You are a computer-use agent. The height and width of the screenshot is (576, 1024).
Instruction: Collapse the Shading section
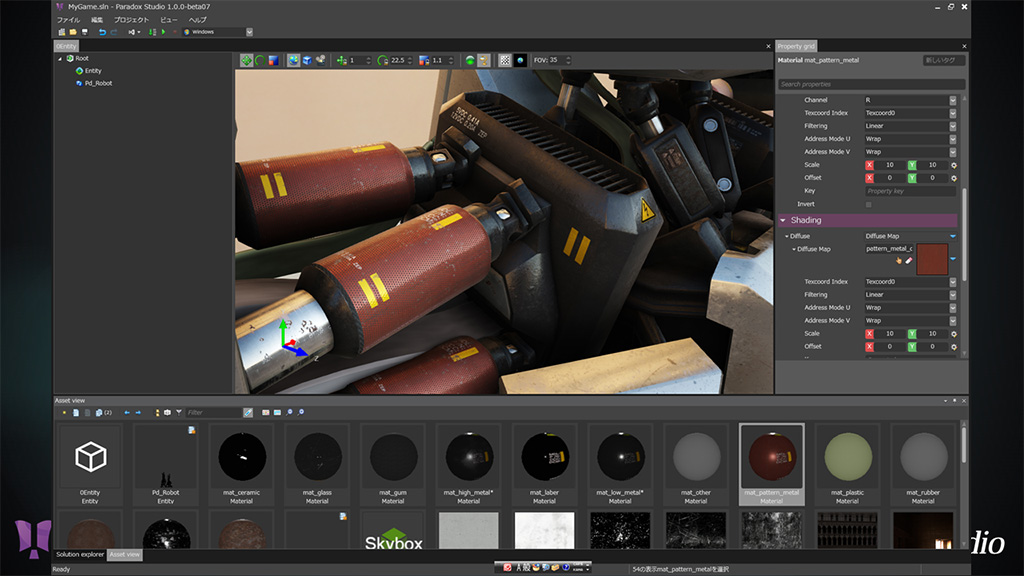pos(783,220)
